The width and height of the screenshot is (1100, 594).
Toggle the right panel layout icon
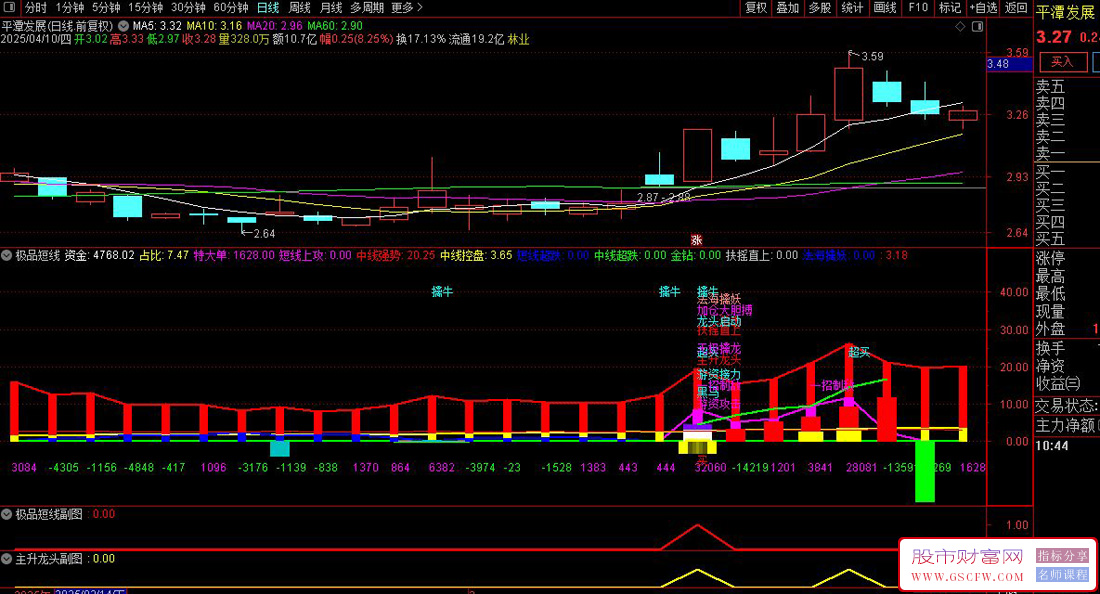tap(977, 27)
